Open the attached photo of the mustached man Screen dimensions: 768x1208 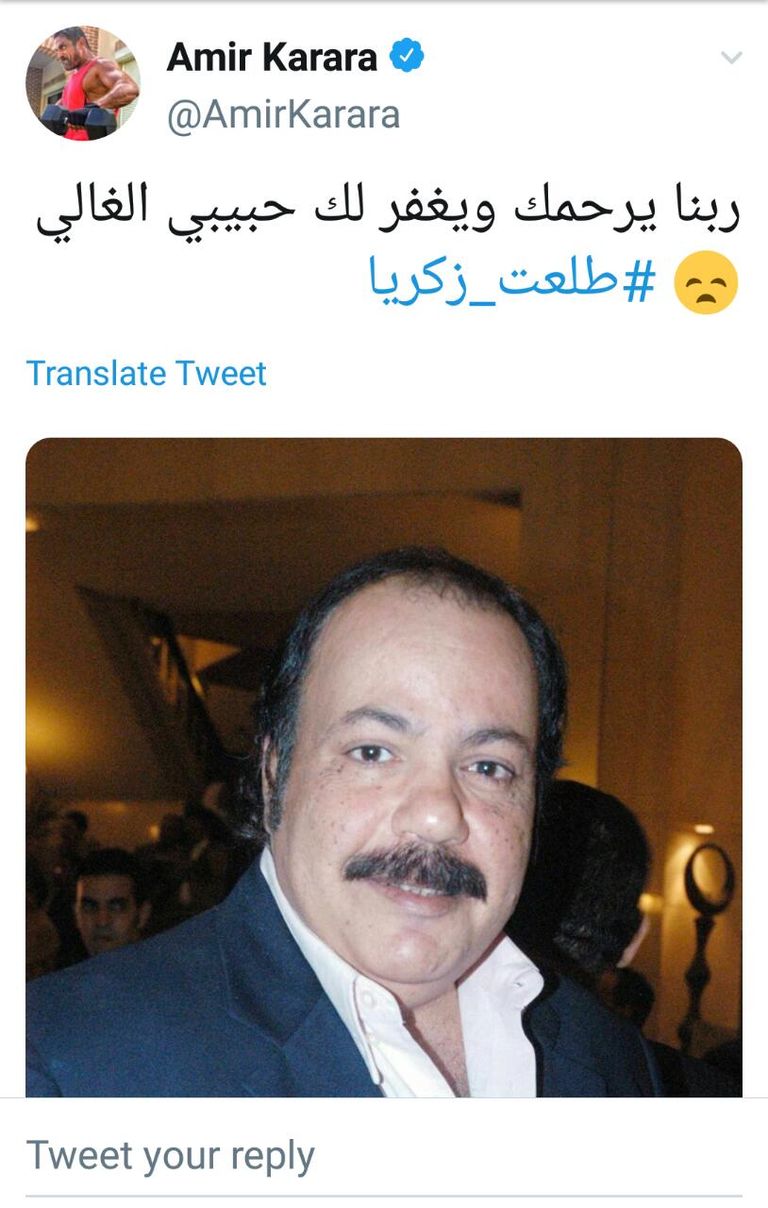tap(384, 767)
